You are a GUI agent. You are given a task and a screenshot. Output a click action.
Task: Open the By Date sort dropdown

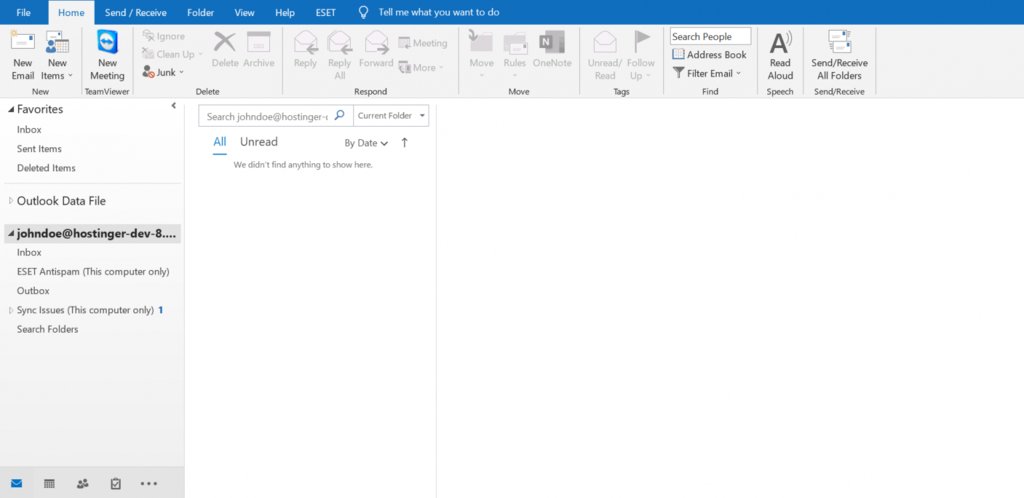(x=366, y=143)
